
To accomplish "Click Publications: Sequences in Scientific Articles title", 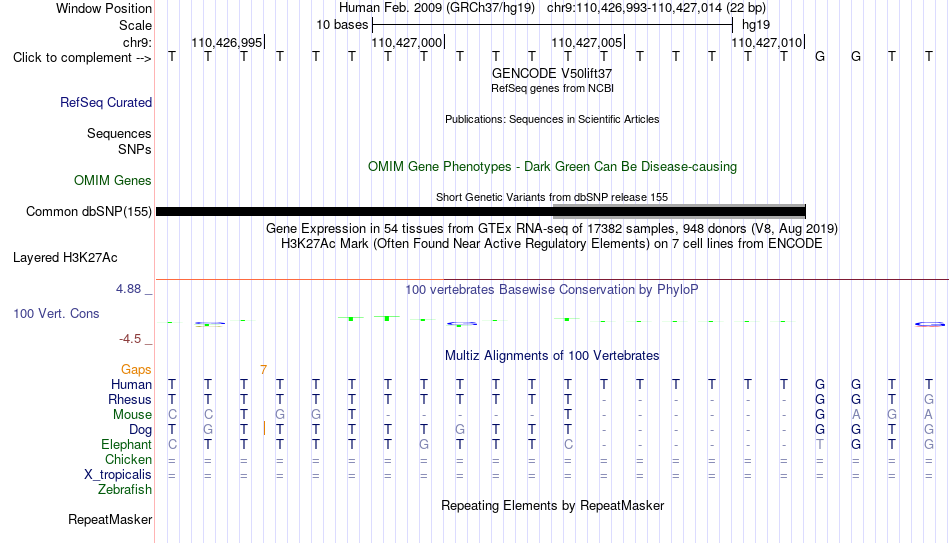I will [x=552, y=119].
